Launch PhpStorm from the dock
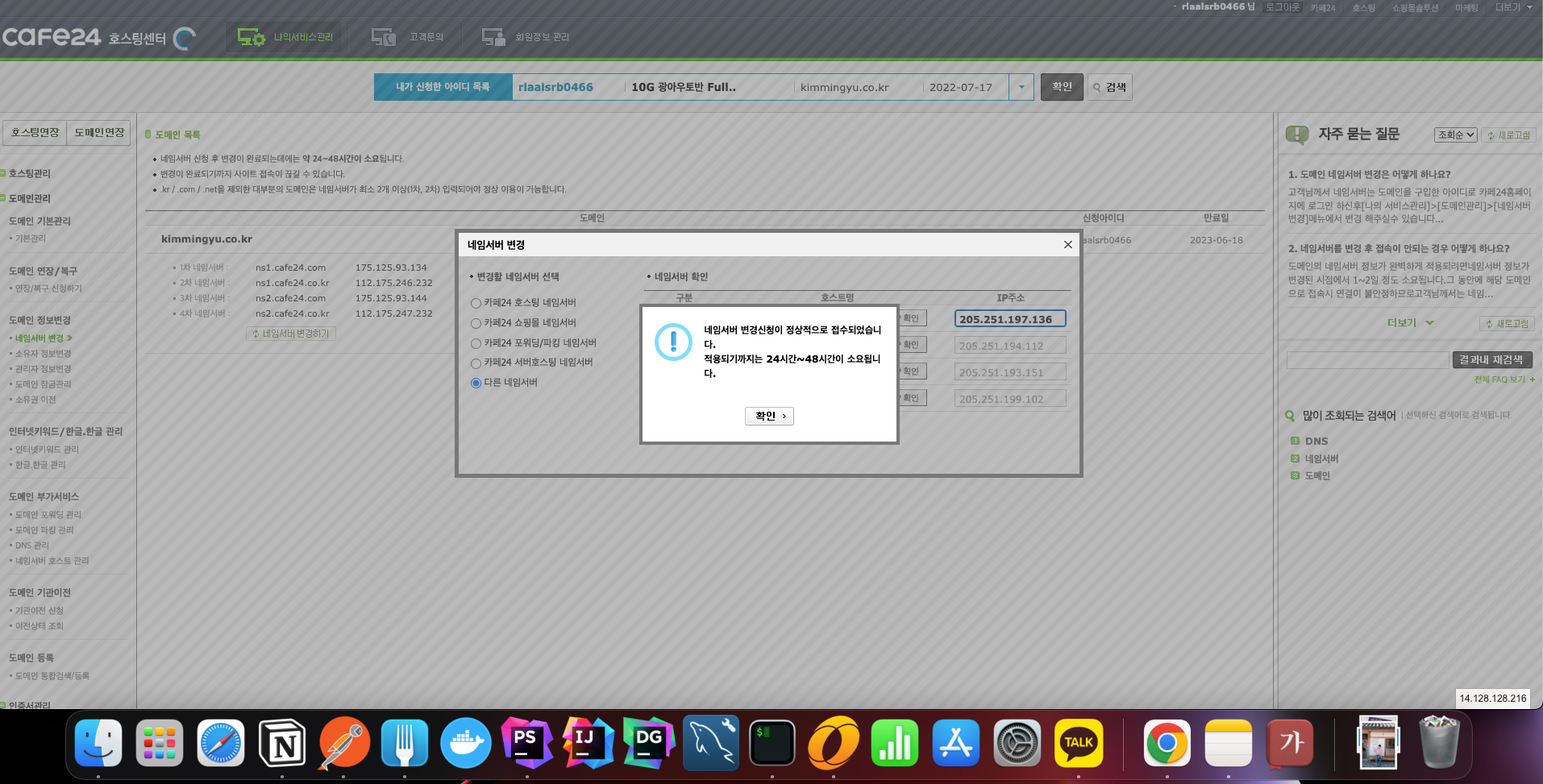This screenshot has height=784, width=1543. click(x=527, y=743)
